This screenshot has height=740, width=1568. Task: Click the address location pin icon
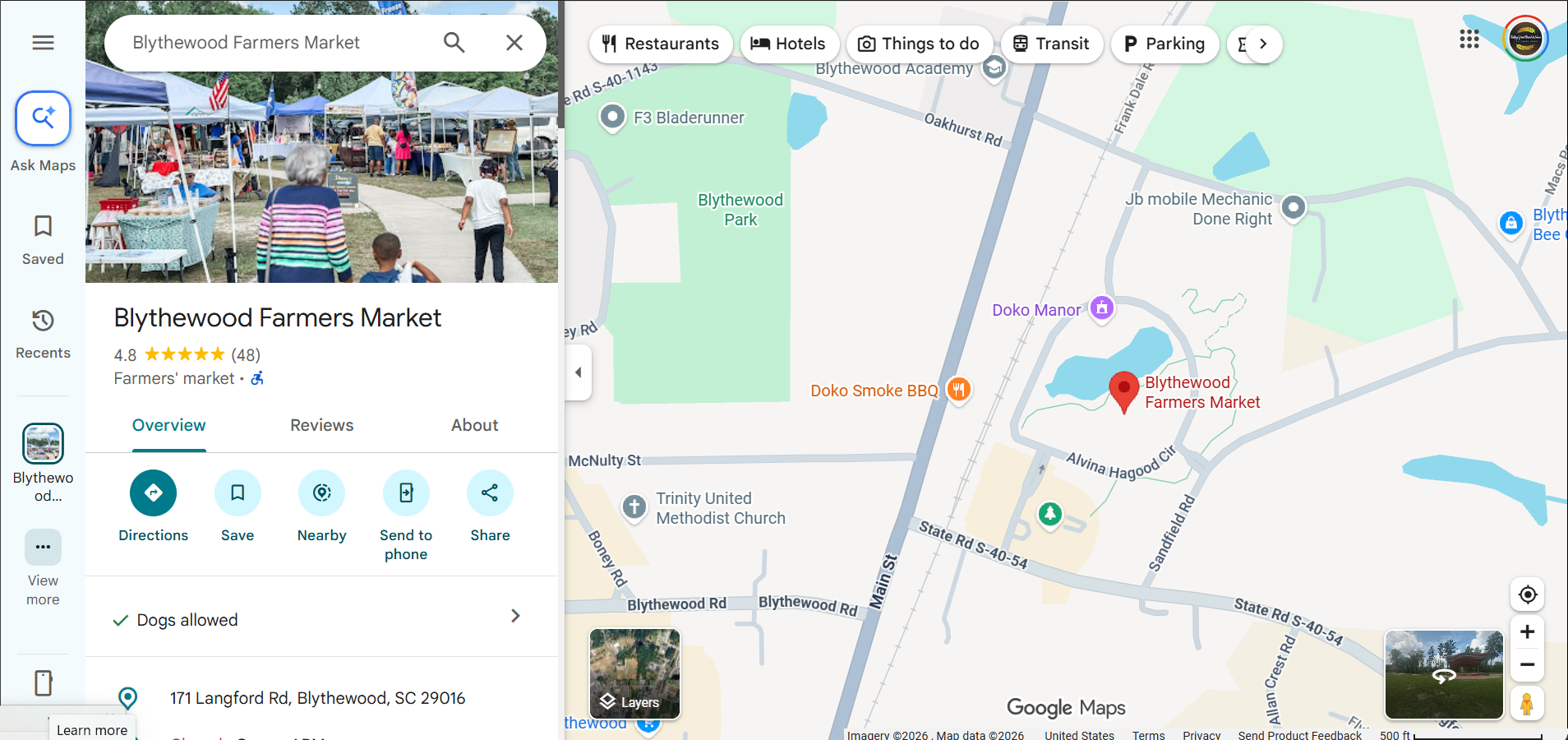click(x=128, y=698)
